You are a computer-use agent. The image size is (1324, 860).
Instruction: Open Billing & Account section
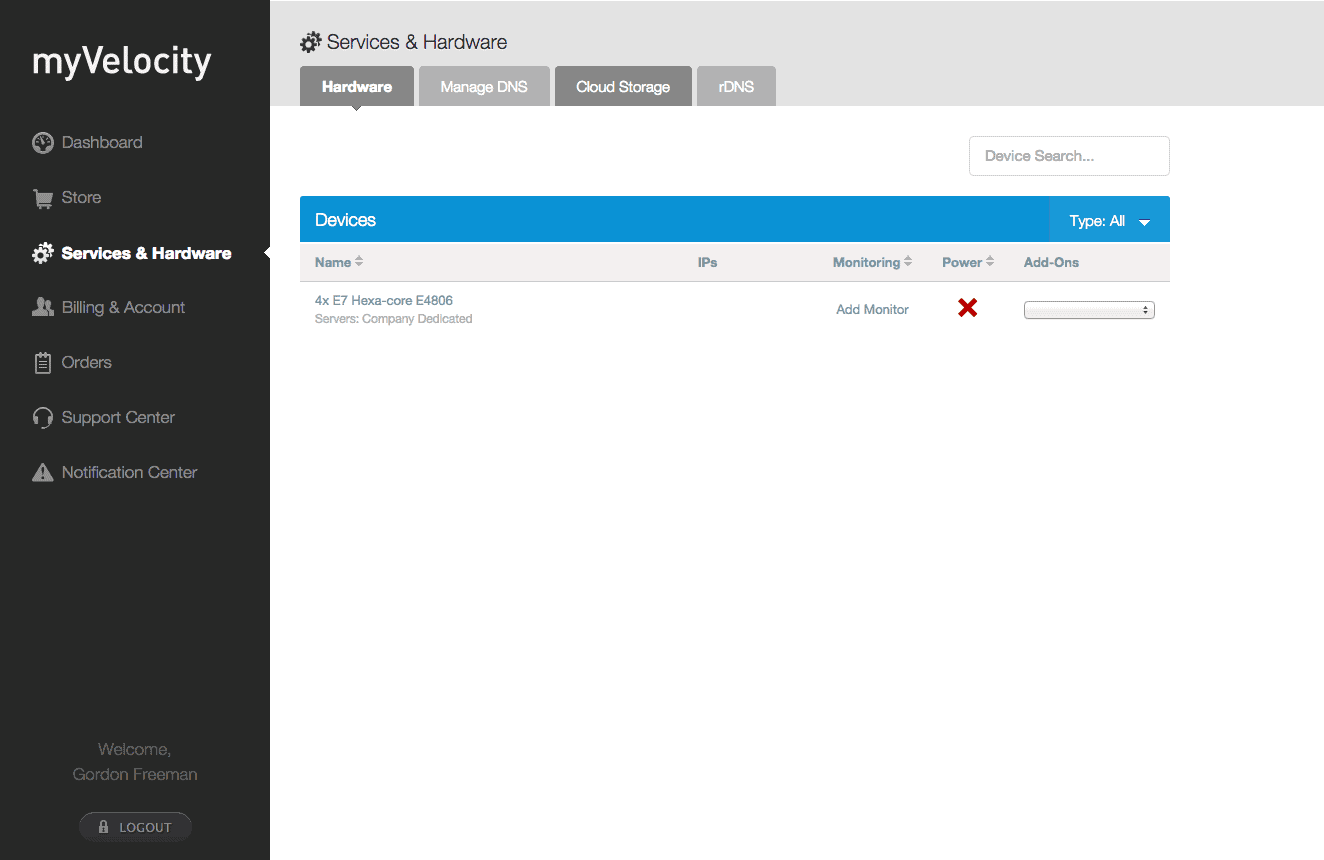click(x=123, y=307)
